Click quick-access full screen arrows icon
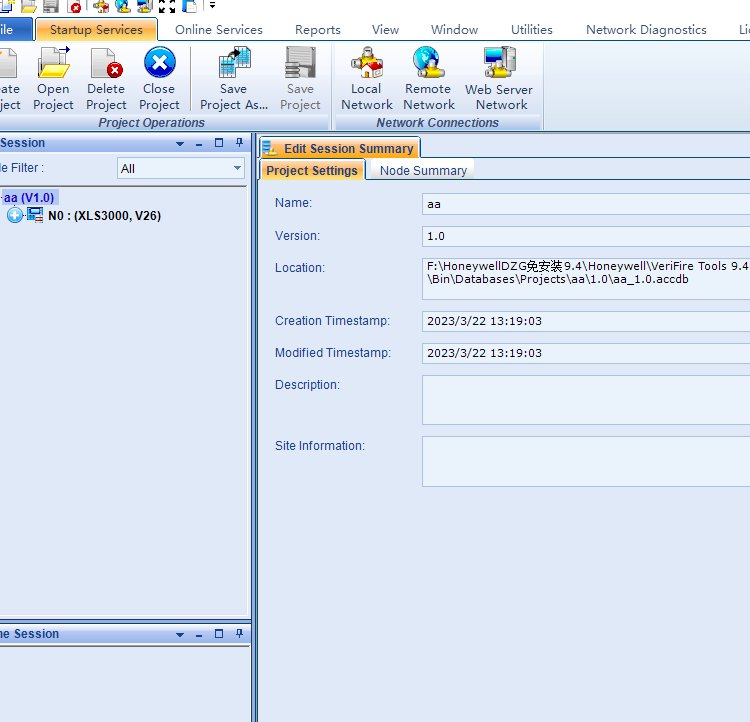750x722 pixels. (167, 6)
